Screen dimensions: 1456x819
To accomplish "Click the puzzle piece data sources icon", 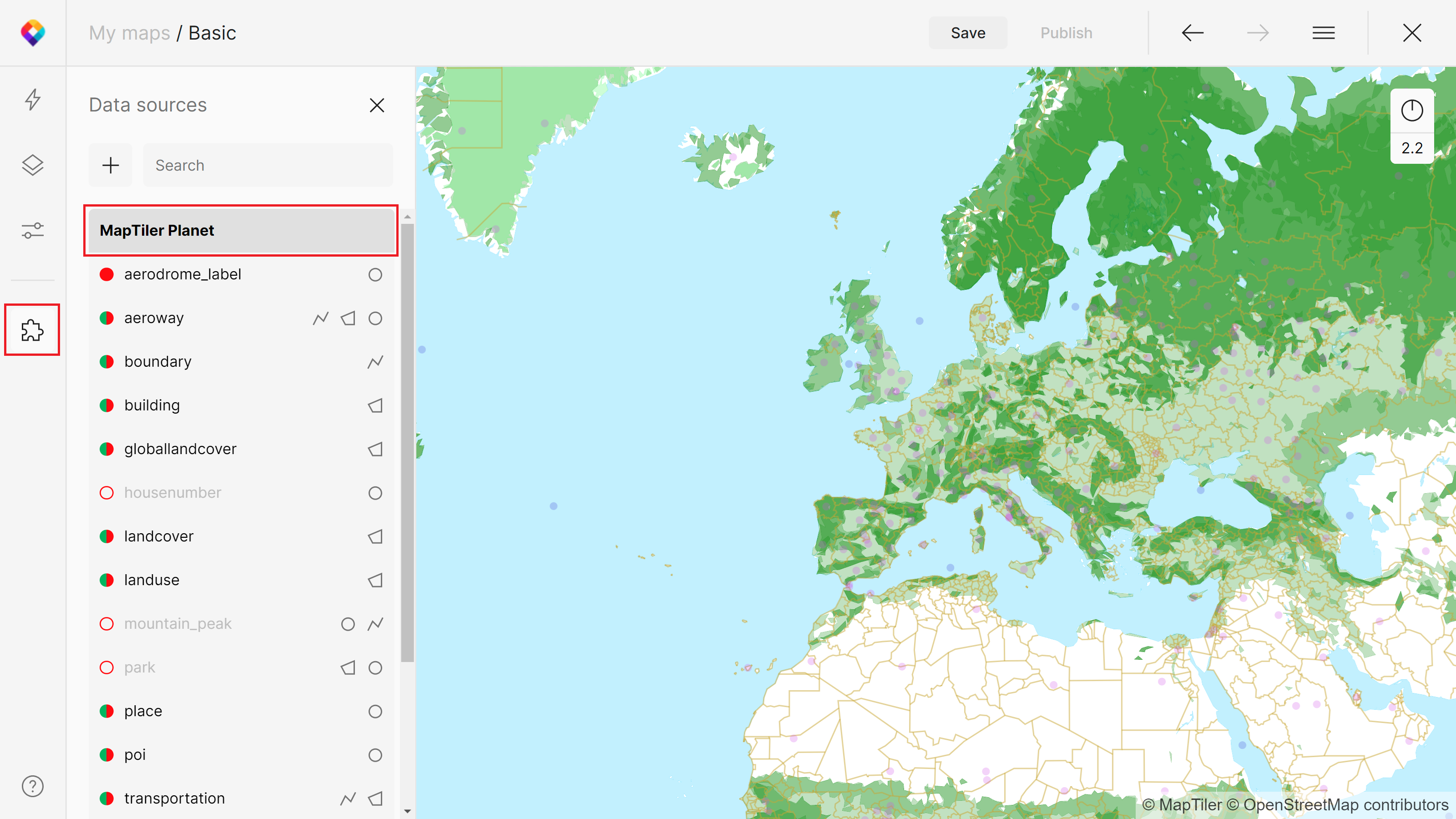I will tap(32, 330).
